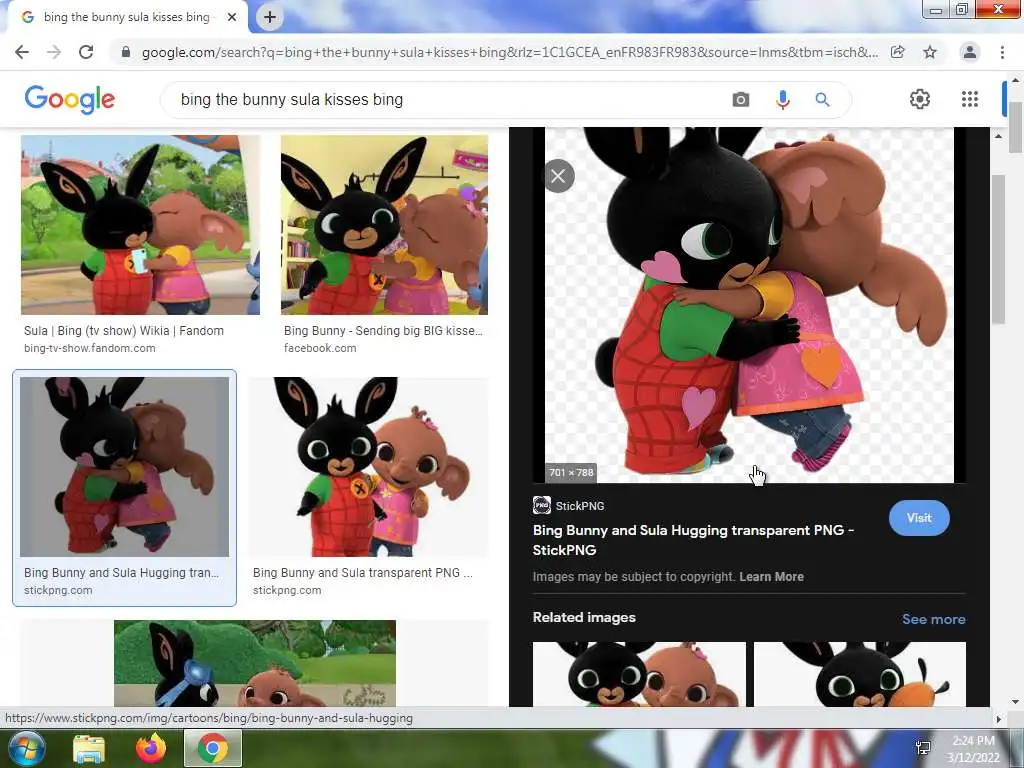The width and height of the screenshot is (1024, 768).
Task: Open the first related image of Bing and Sula
Action: (x=639, y=674)
